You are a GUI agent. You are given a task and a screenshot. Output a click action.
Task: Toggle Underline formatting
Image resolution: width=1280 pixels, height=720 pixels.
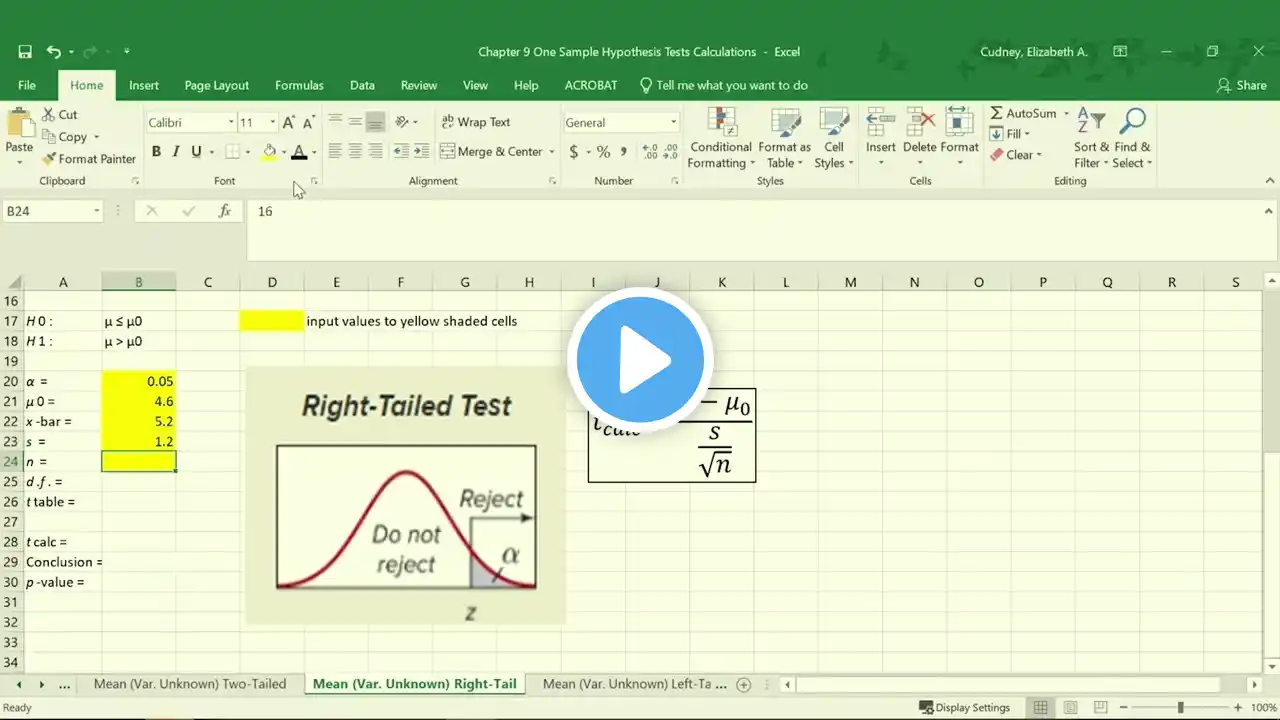tap(196, 152)
